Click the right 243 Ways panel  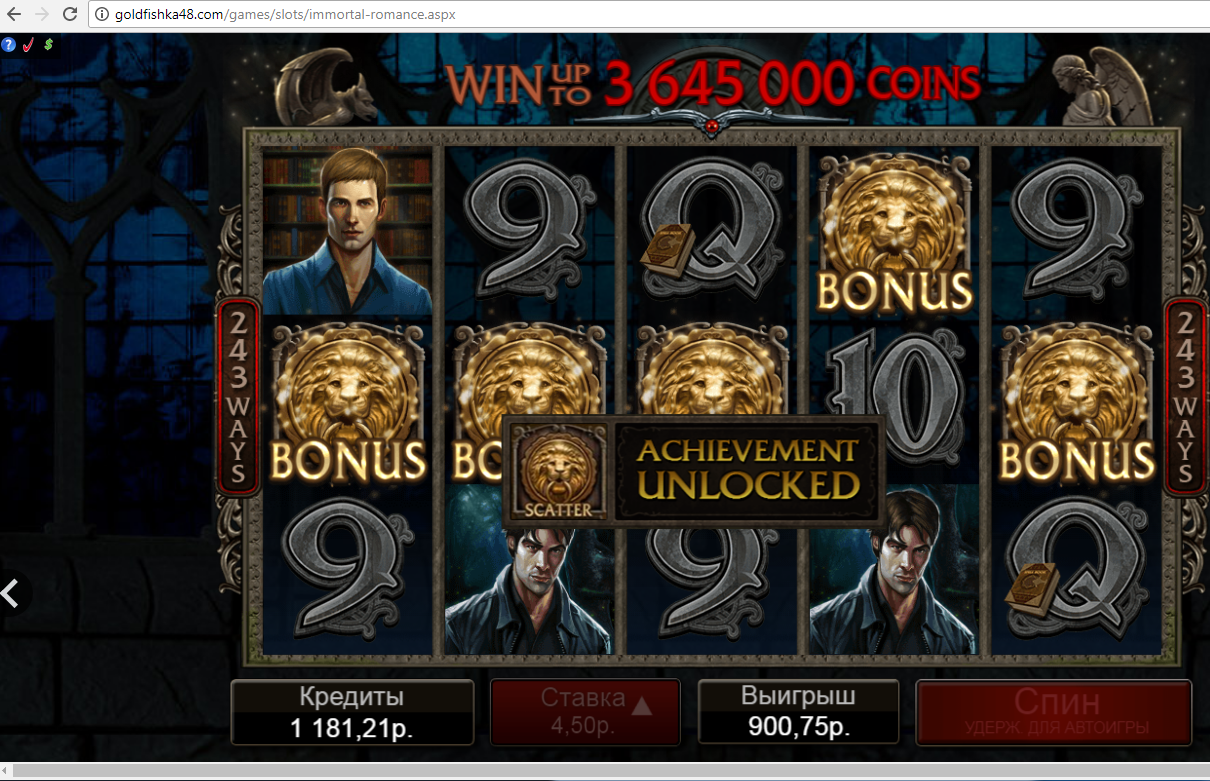coord(1185,396)
